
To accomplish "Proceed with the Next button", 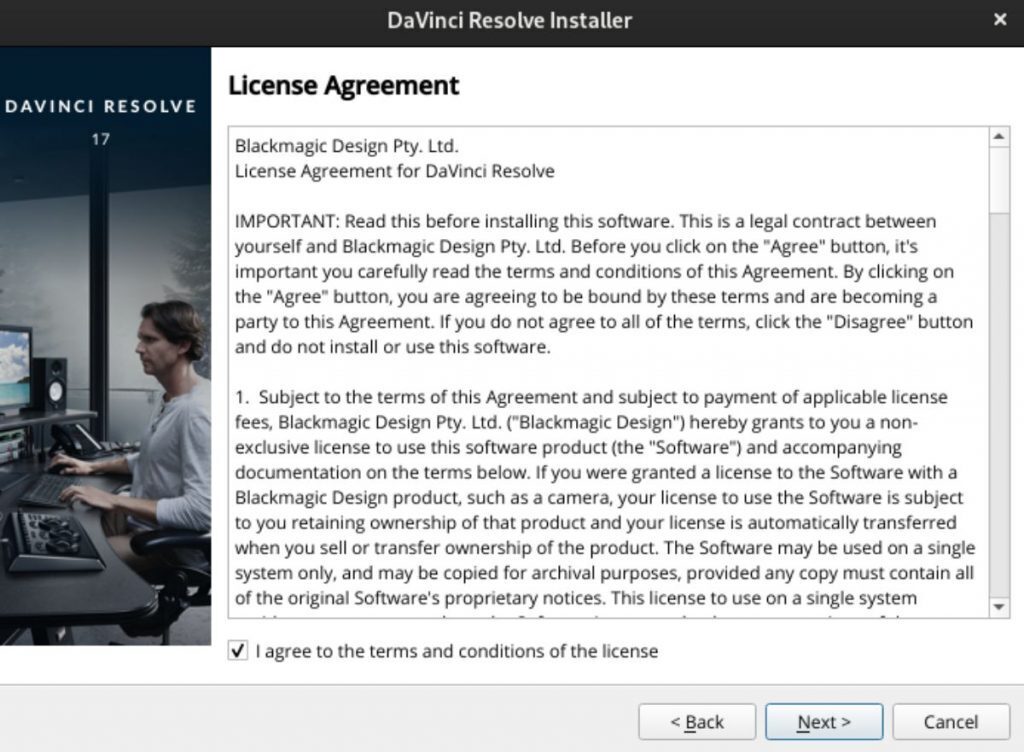I will click(x=824, y=721).
